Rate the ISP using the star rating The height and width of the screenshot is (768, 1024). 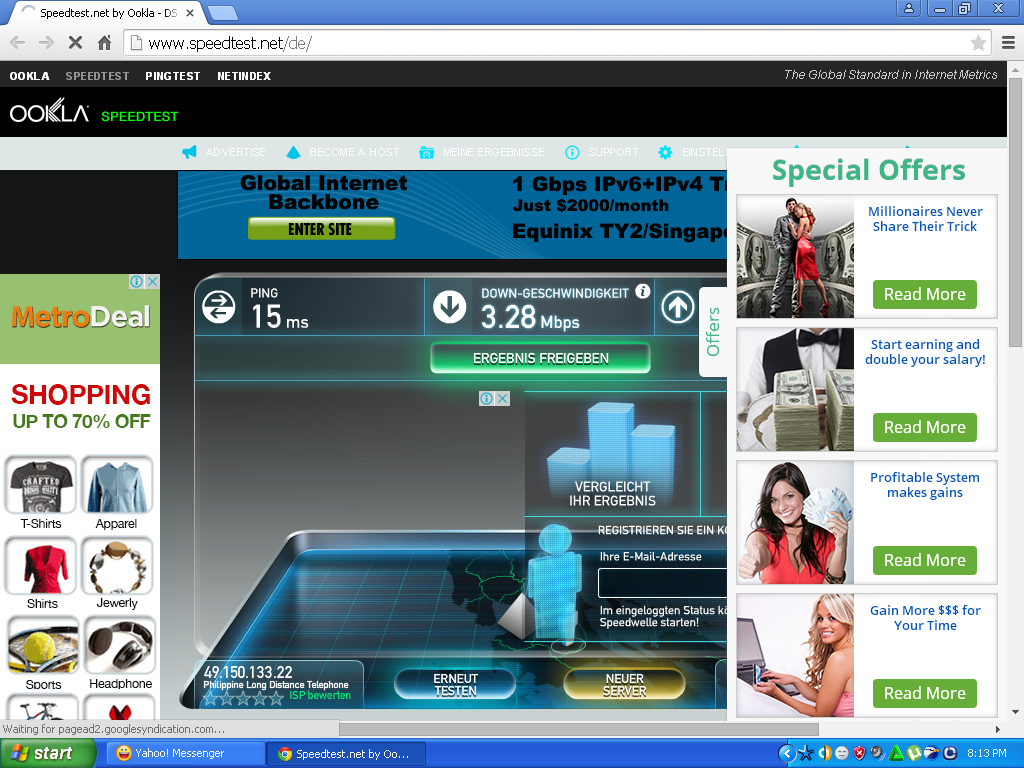(244, 698)
